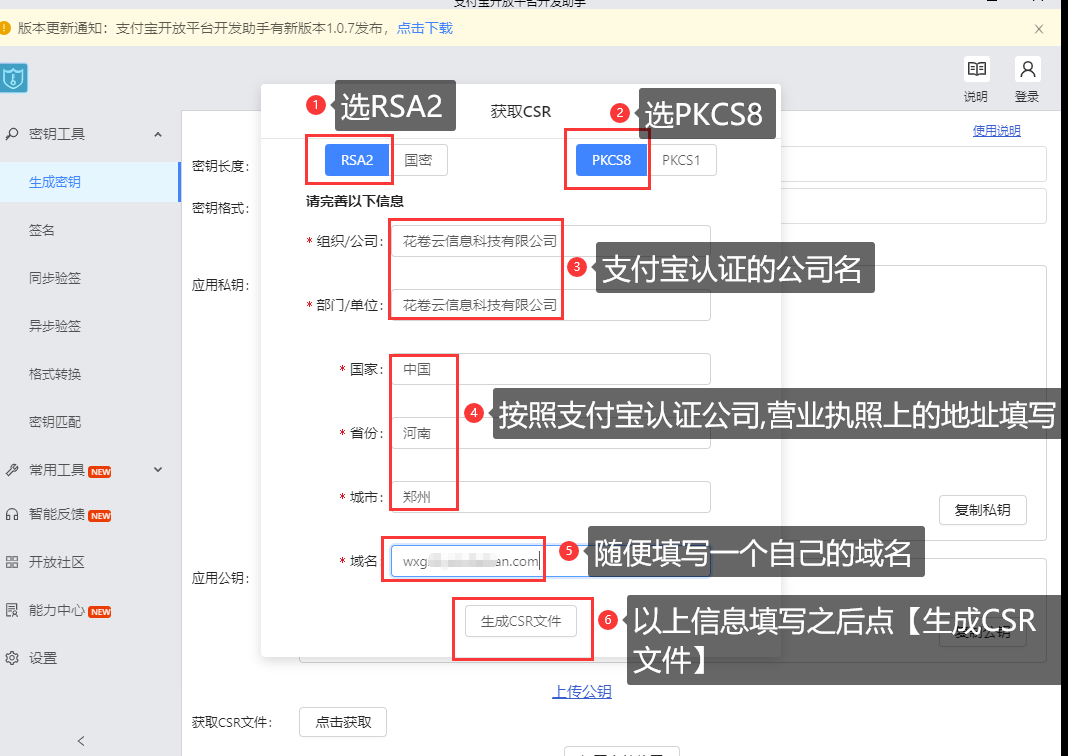Select 国密 key type
This screenshot has height=756, width=1068.
[418, 160]
